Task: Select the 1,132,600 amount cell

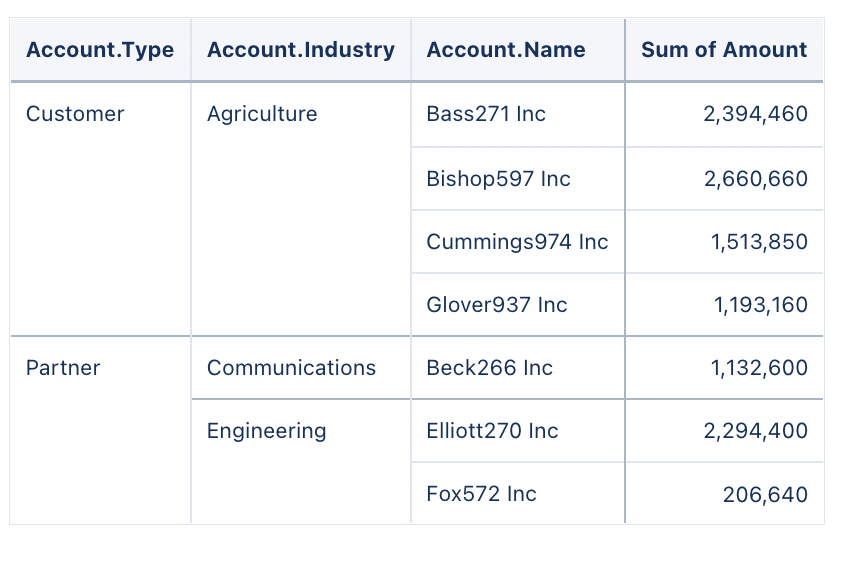Action: [x=725, y=368]
